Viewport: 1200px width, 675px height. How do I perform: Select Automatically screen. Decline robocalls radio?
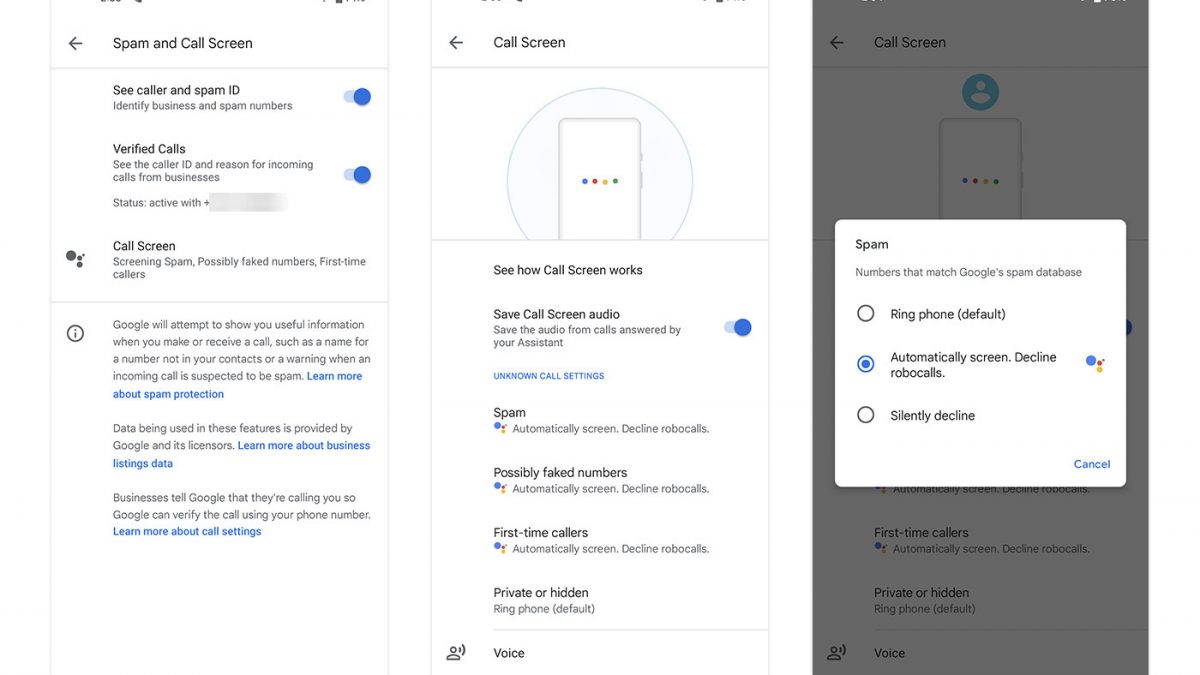click(866, 364)
